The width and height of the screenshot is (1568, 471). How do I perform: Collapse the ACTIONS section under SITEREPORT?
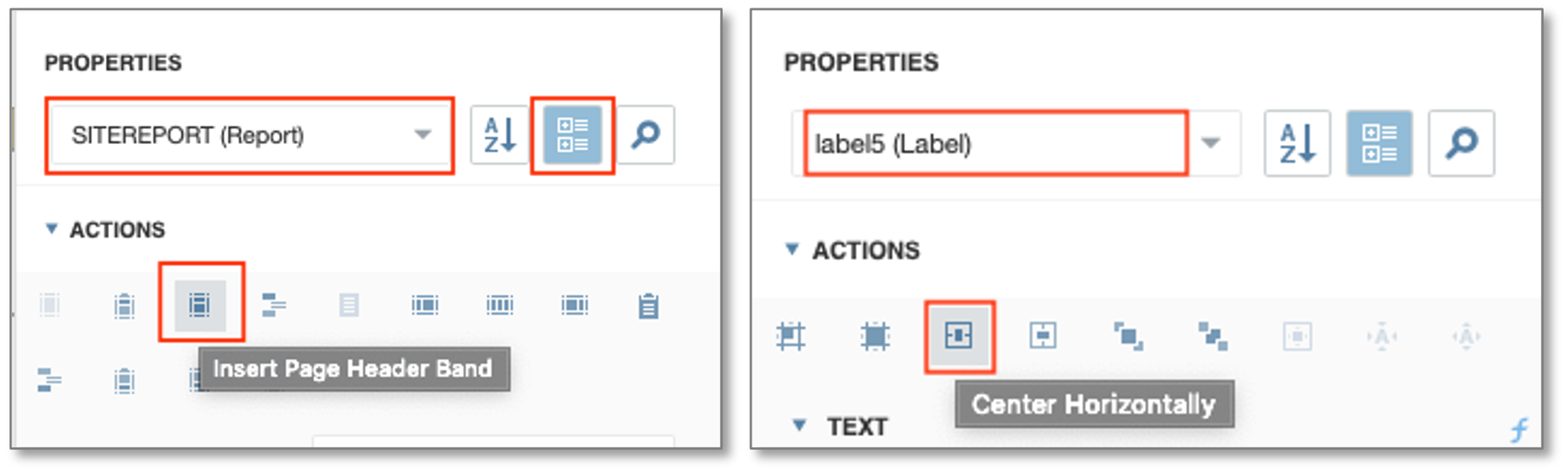point(51,229)
